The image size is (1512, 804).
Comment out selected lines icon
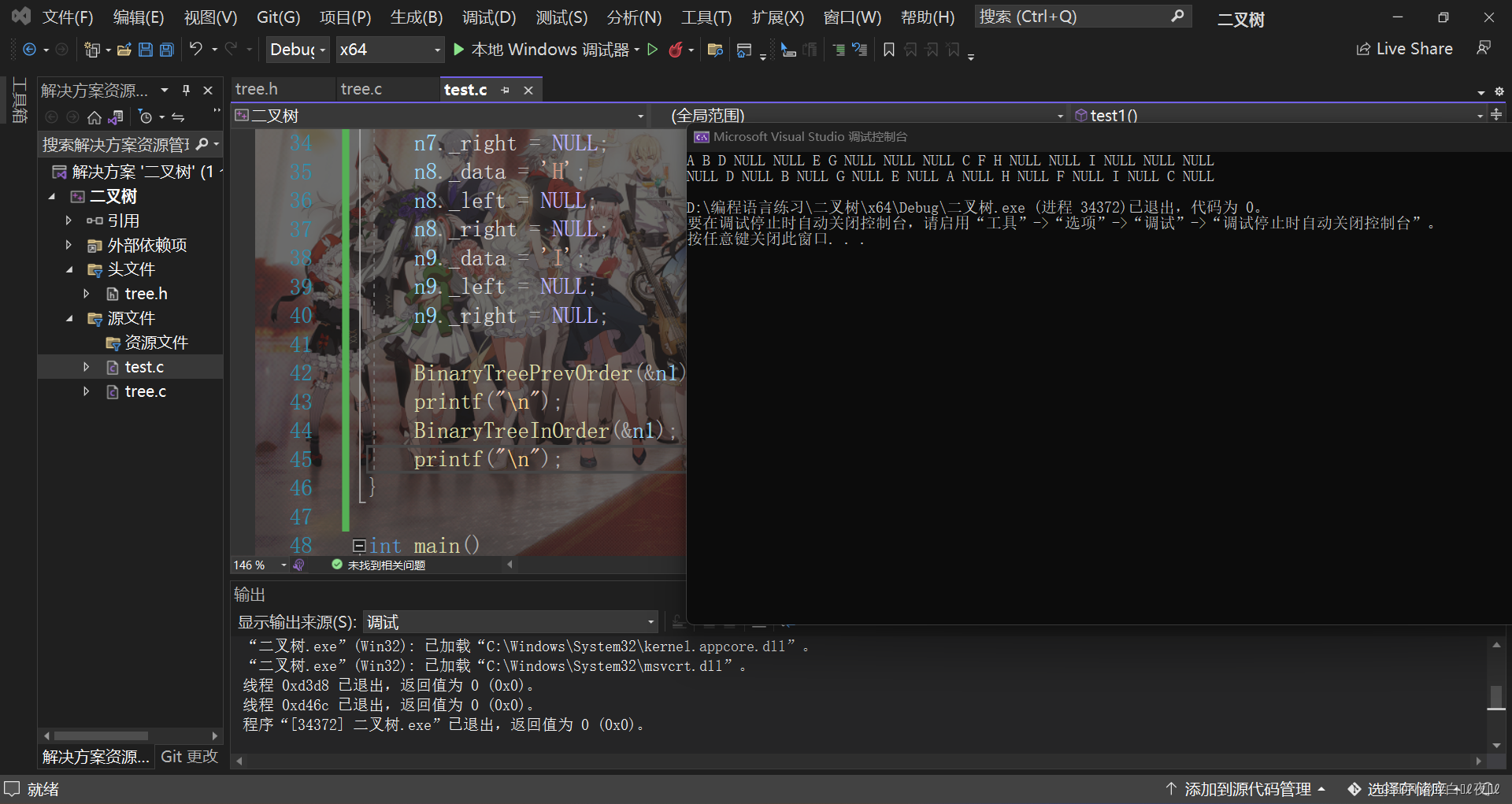pyautogui.click(x=839, y=50)
